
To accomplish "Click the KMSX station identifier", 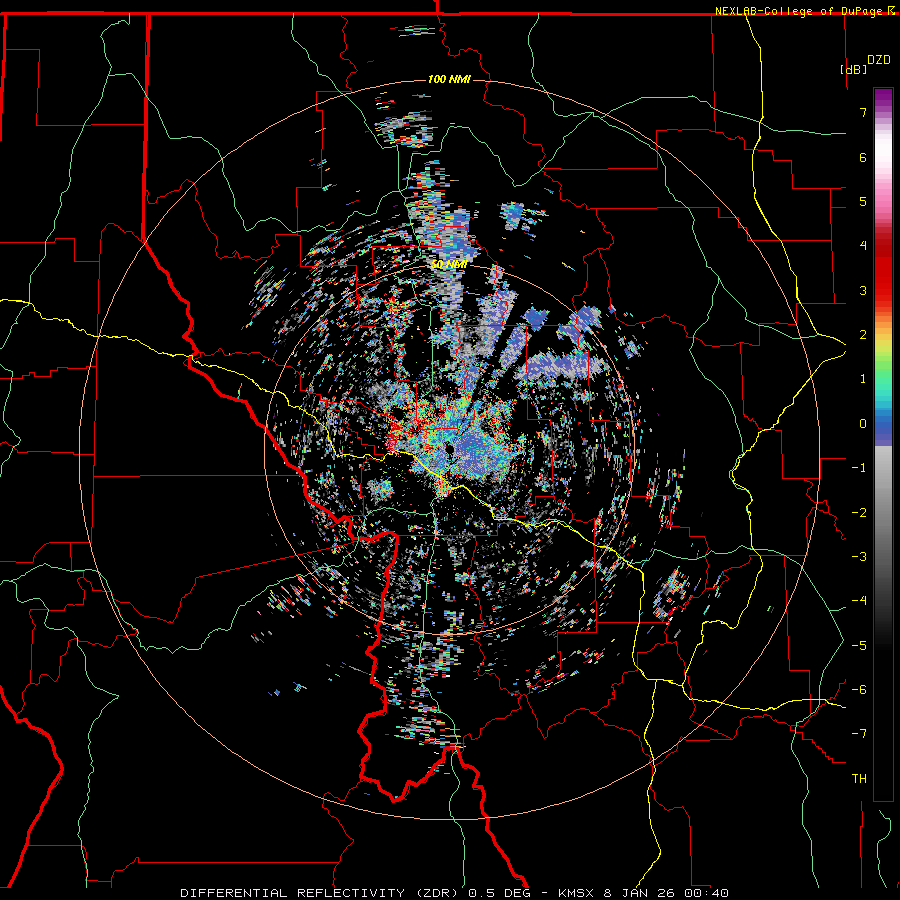I will [577, 893].
